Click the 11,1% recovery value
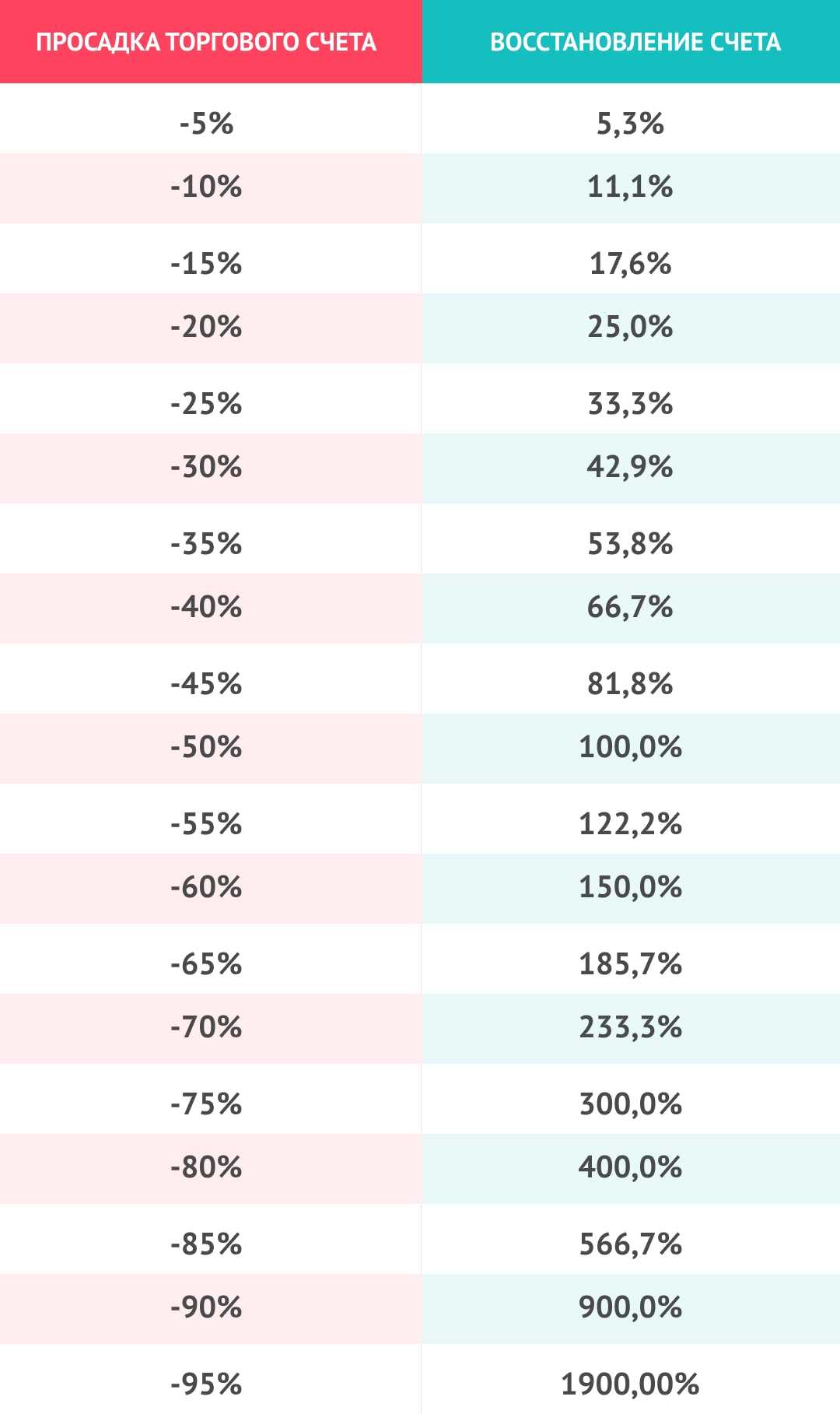 click(x=630, y=187)
